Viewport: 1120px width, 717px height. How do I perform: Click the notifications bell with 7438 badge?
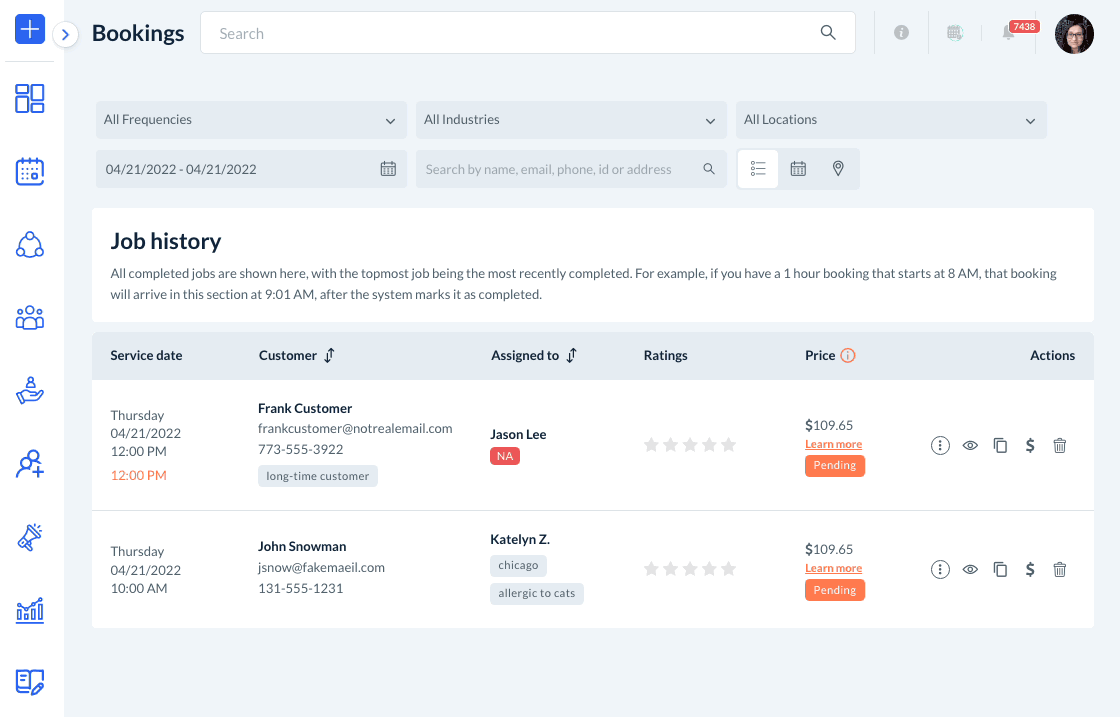pos(1008,33)
